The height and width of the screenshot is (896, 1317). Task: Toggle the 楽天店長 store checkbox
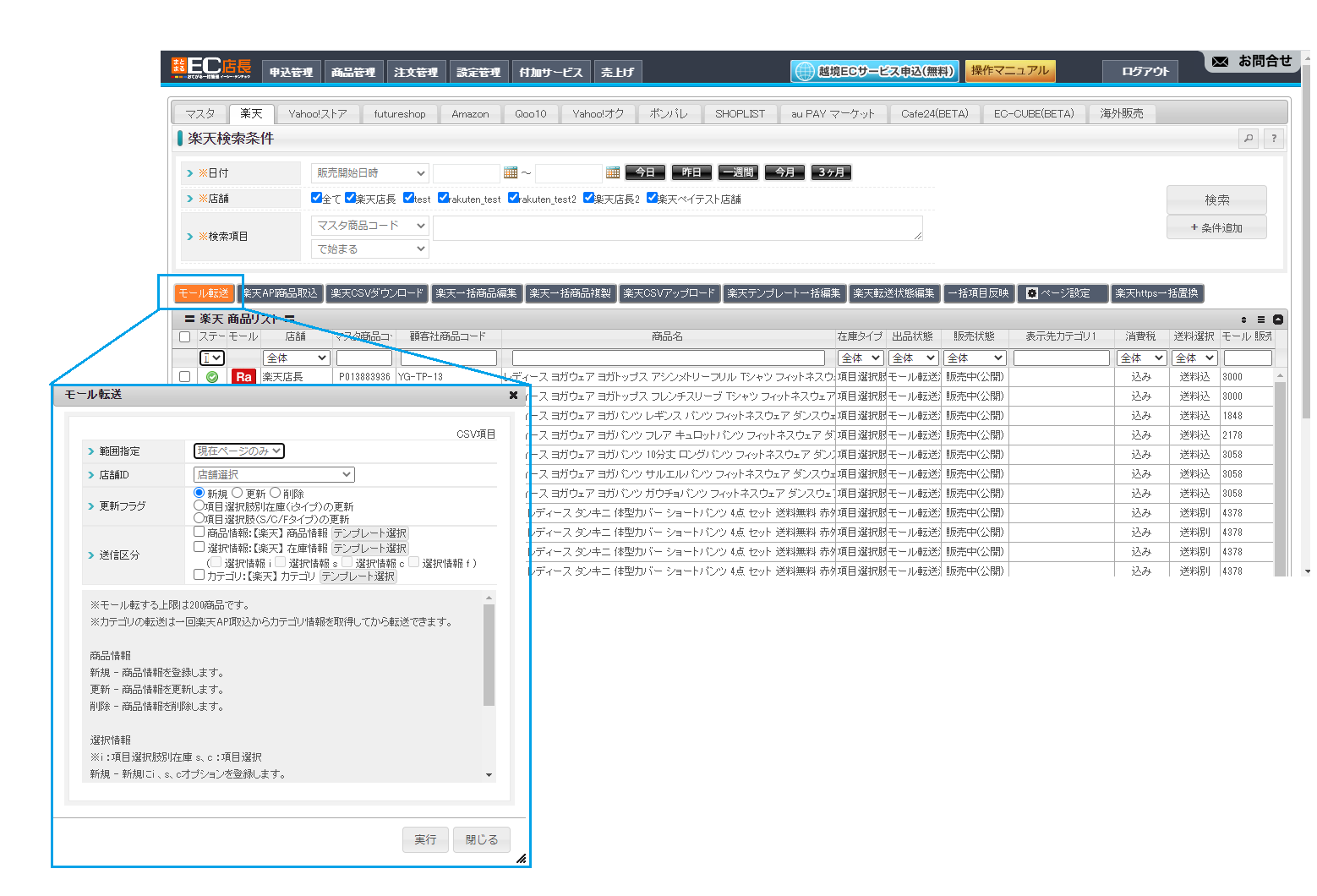(350, 198)
